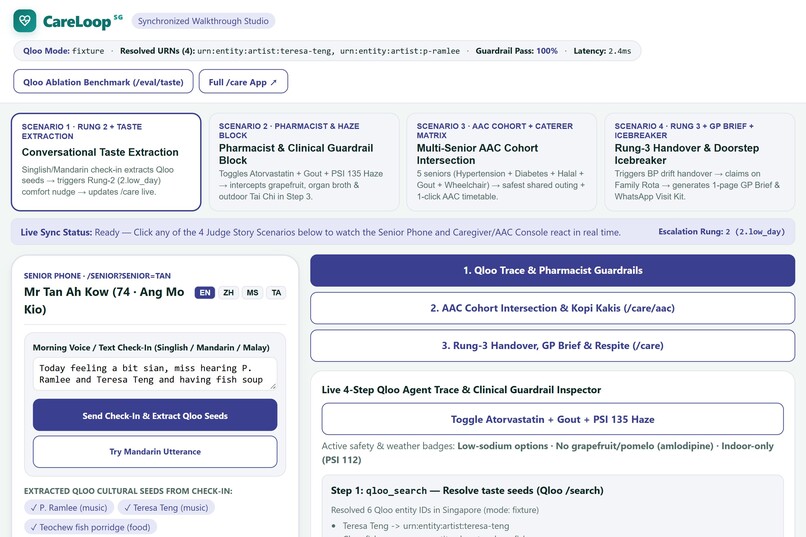This screenshot has height=537, width=806.
Task: Click Step 1: qloo_search heading
Action: tap(467, 491)
